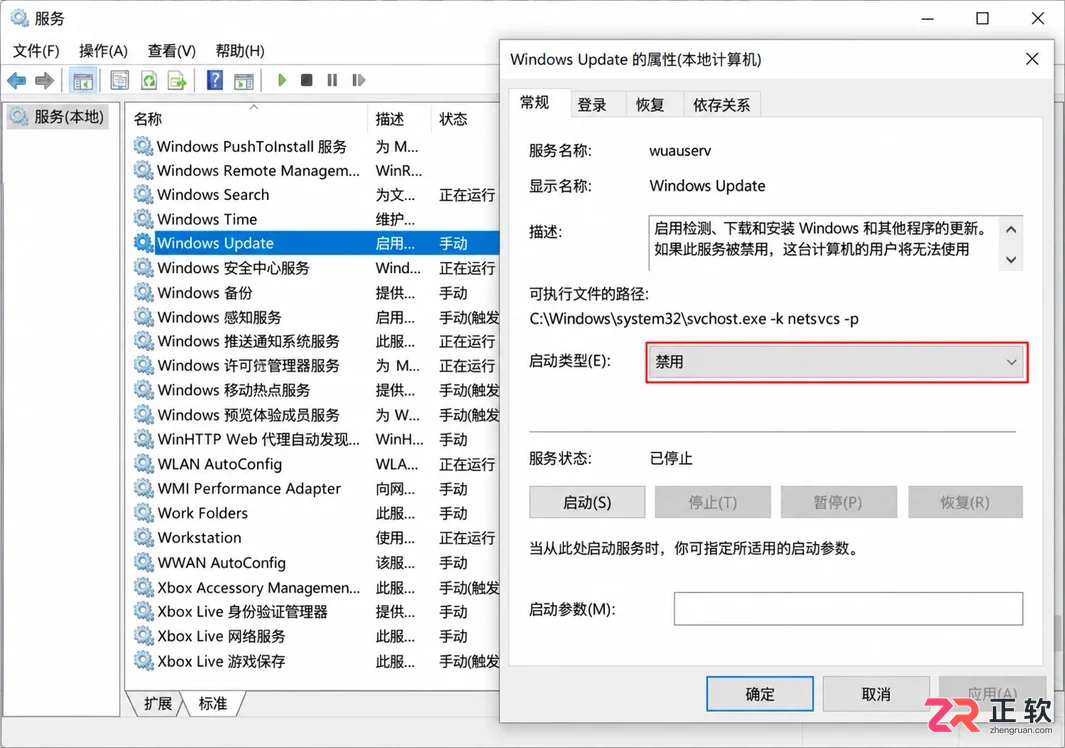1065x748 pixels.
Task: Click gear icon of Windows Time service
Action: (143, 219)
